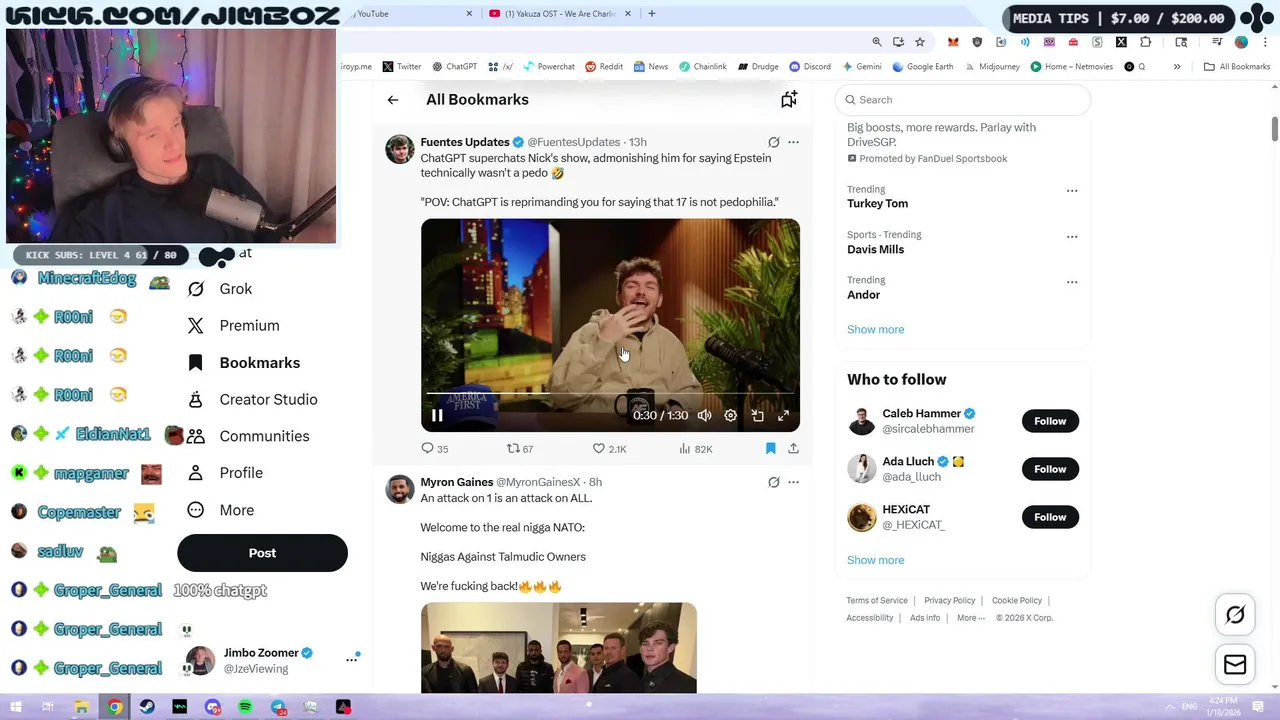Like the Fuentes Updates post
The image size is (1280, 720).
point(609,449)
